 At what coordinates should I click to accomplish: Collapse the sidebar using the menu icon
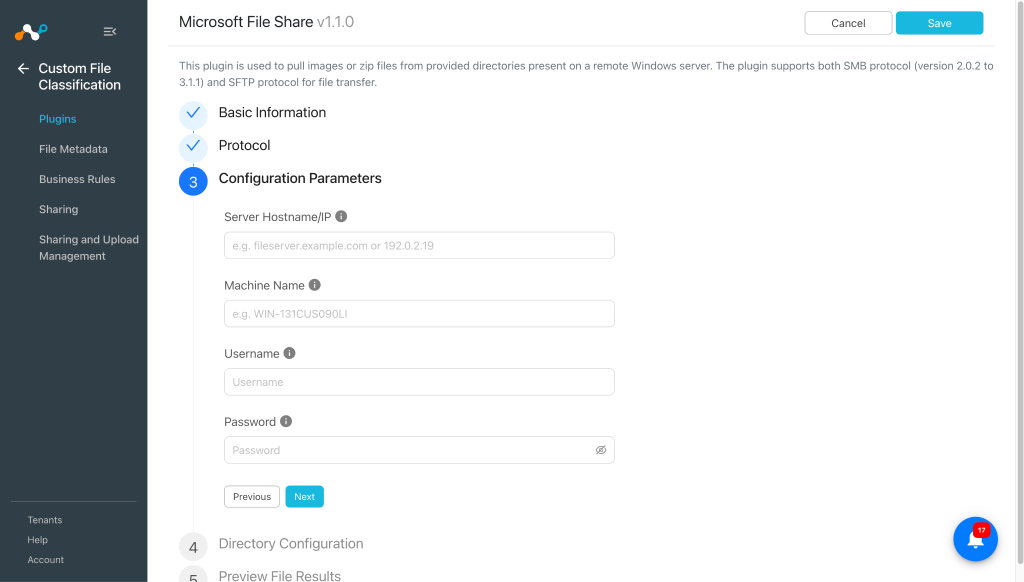point(110,31)
